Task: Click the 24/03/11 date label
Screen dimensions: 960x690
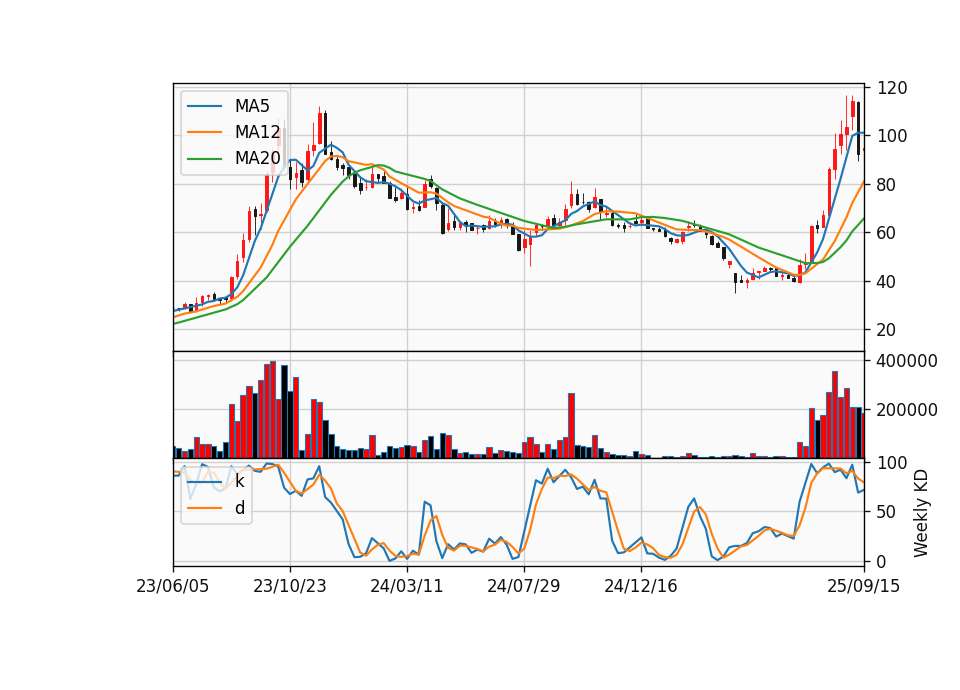Action: (x=407, y=587)
